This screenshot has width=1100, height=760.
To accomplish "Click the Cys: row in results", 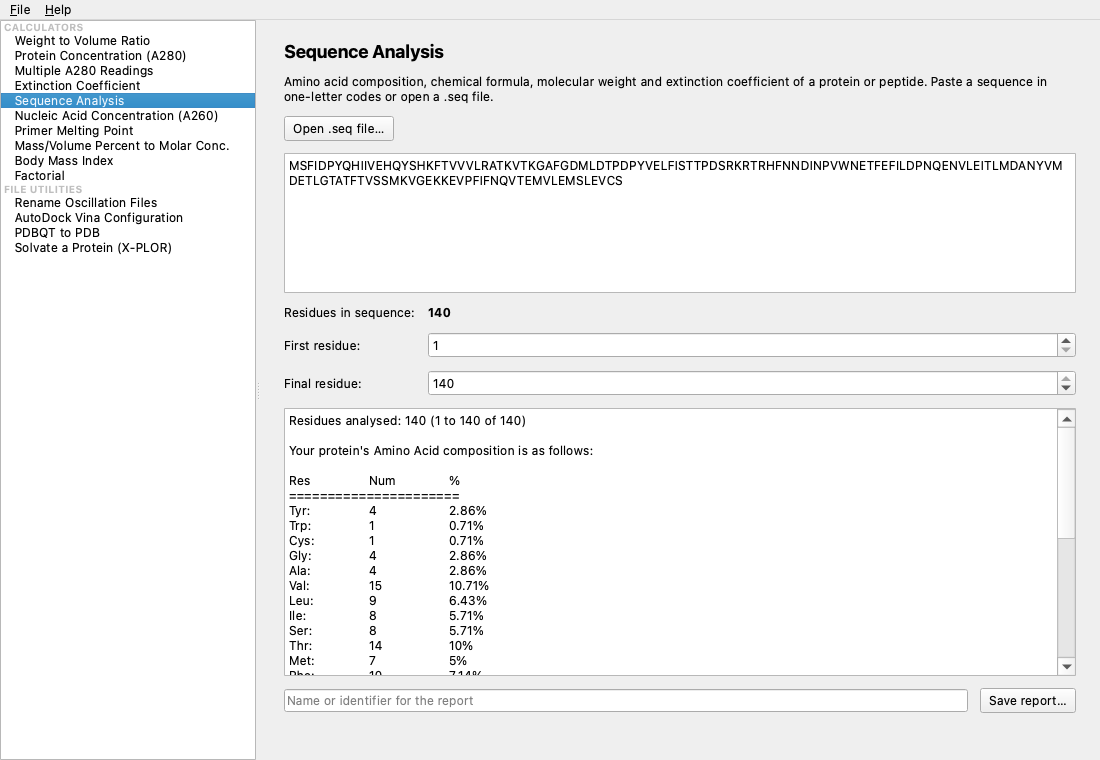I will (386, 541).
